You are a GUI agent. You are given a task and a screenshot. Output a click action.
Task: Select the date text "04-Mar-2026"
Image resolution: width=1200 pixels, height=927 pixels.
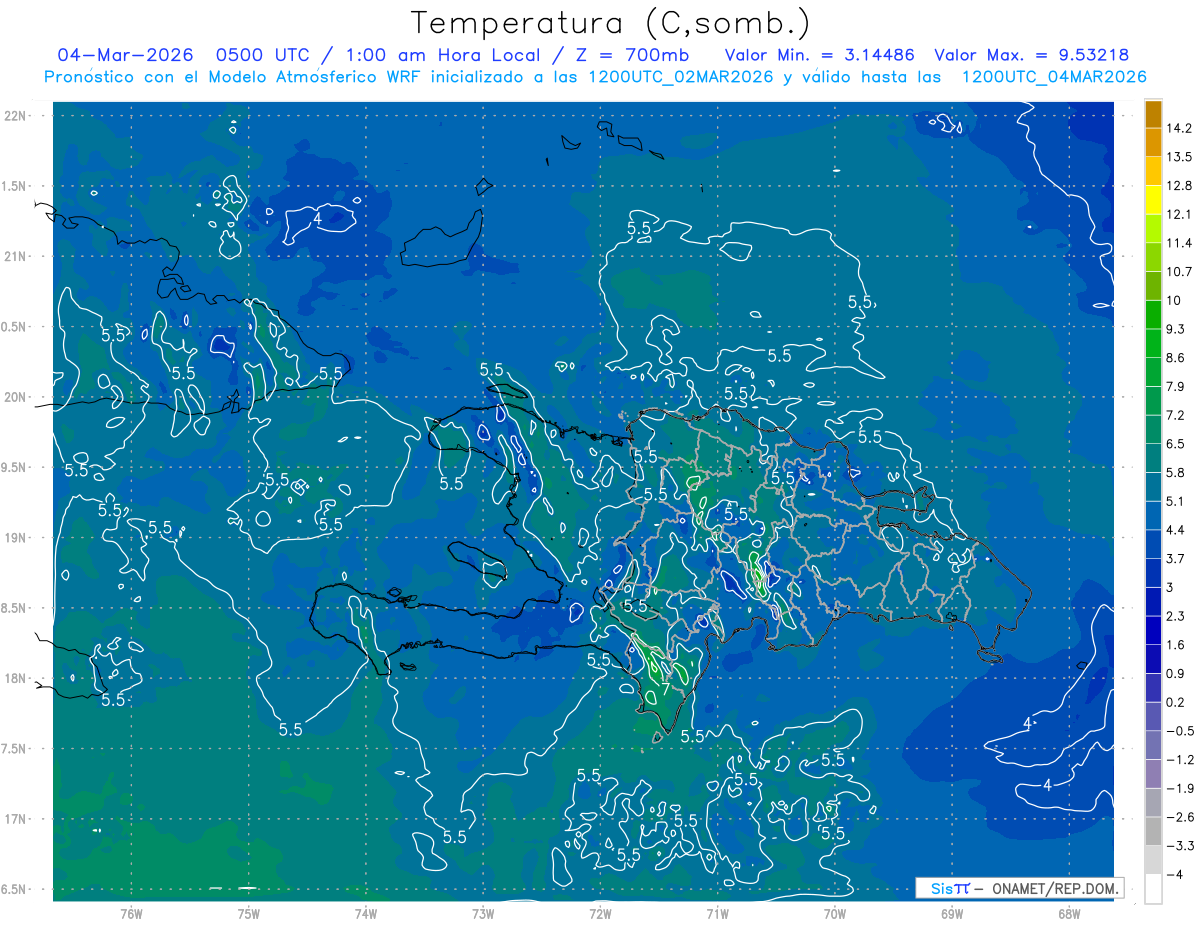coord(125,55)
